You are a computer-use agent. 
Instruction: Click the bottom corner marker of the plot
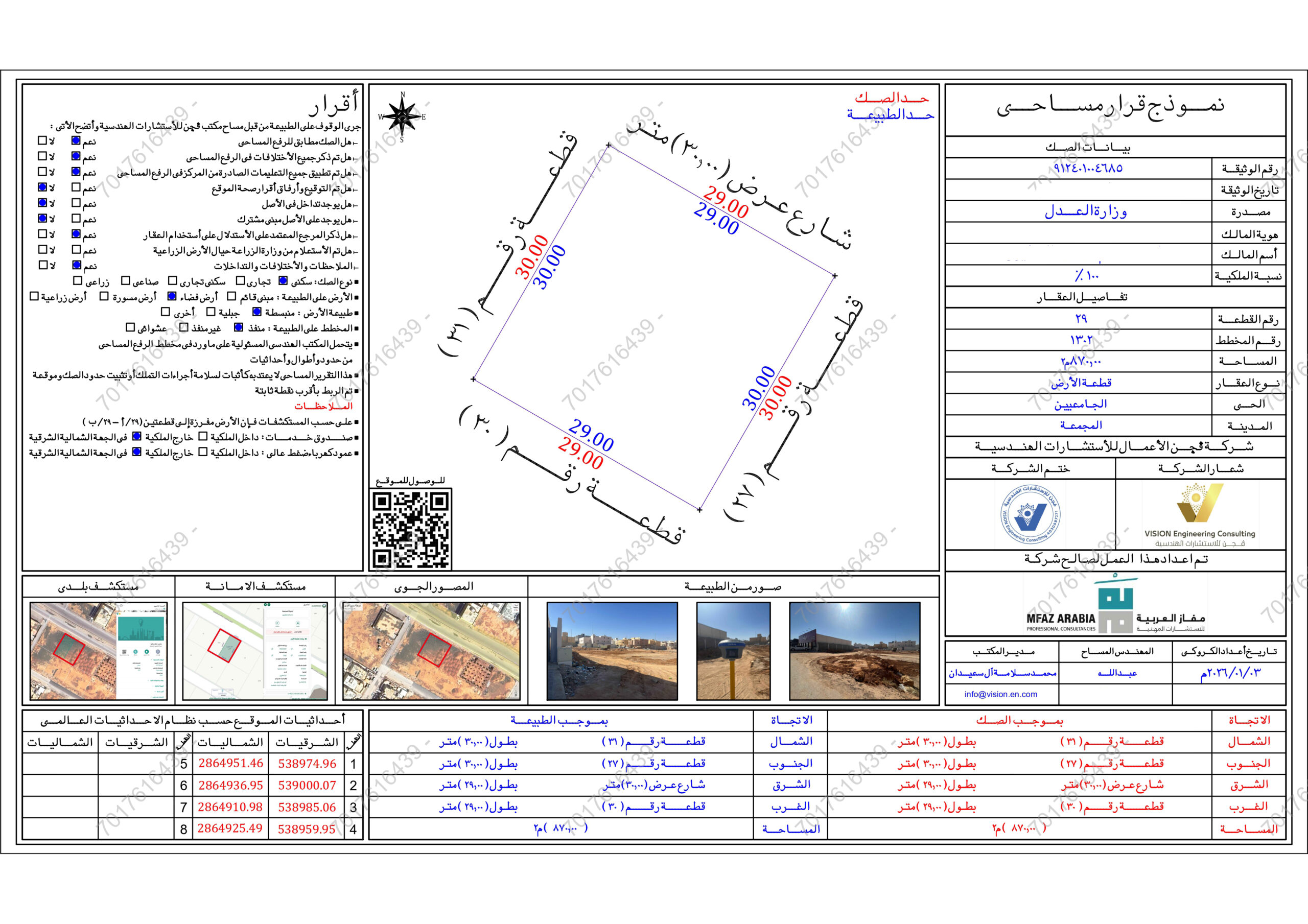(x=699, y=510)
